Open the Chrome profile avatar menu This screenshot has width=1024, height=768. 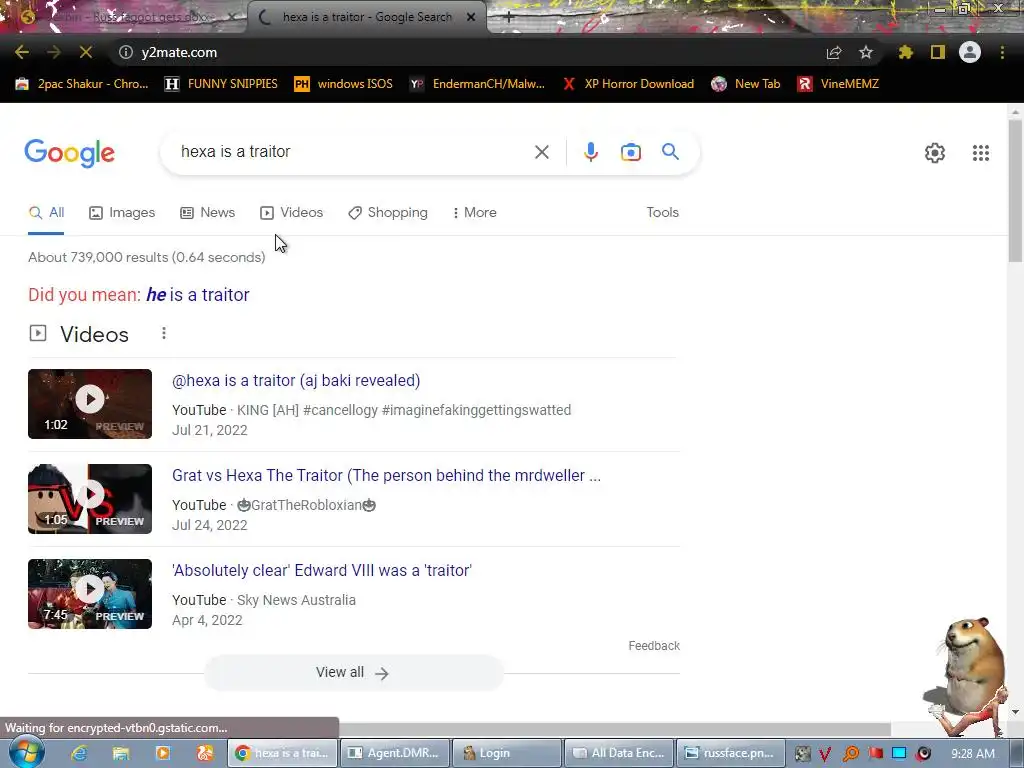point(970,52)
